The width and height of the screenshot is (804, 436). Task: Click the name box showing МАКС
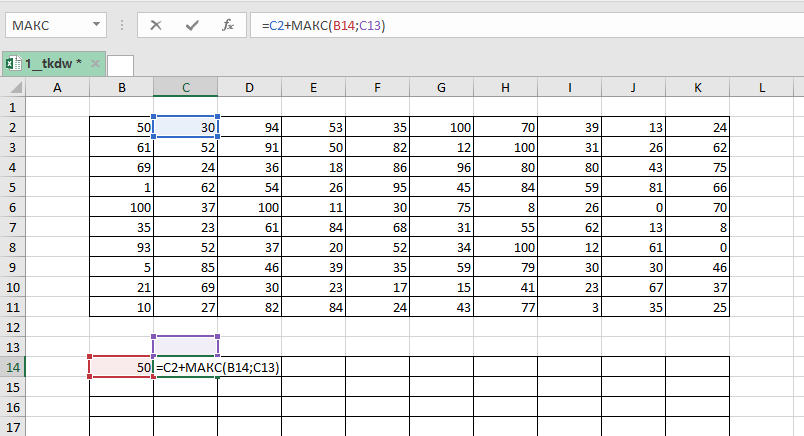tap(45, 25)
